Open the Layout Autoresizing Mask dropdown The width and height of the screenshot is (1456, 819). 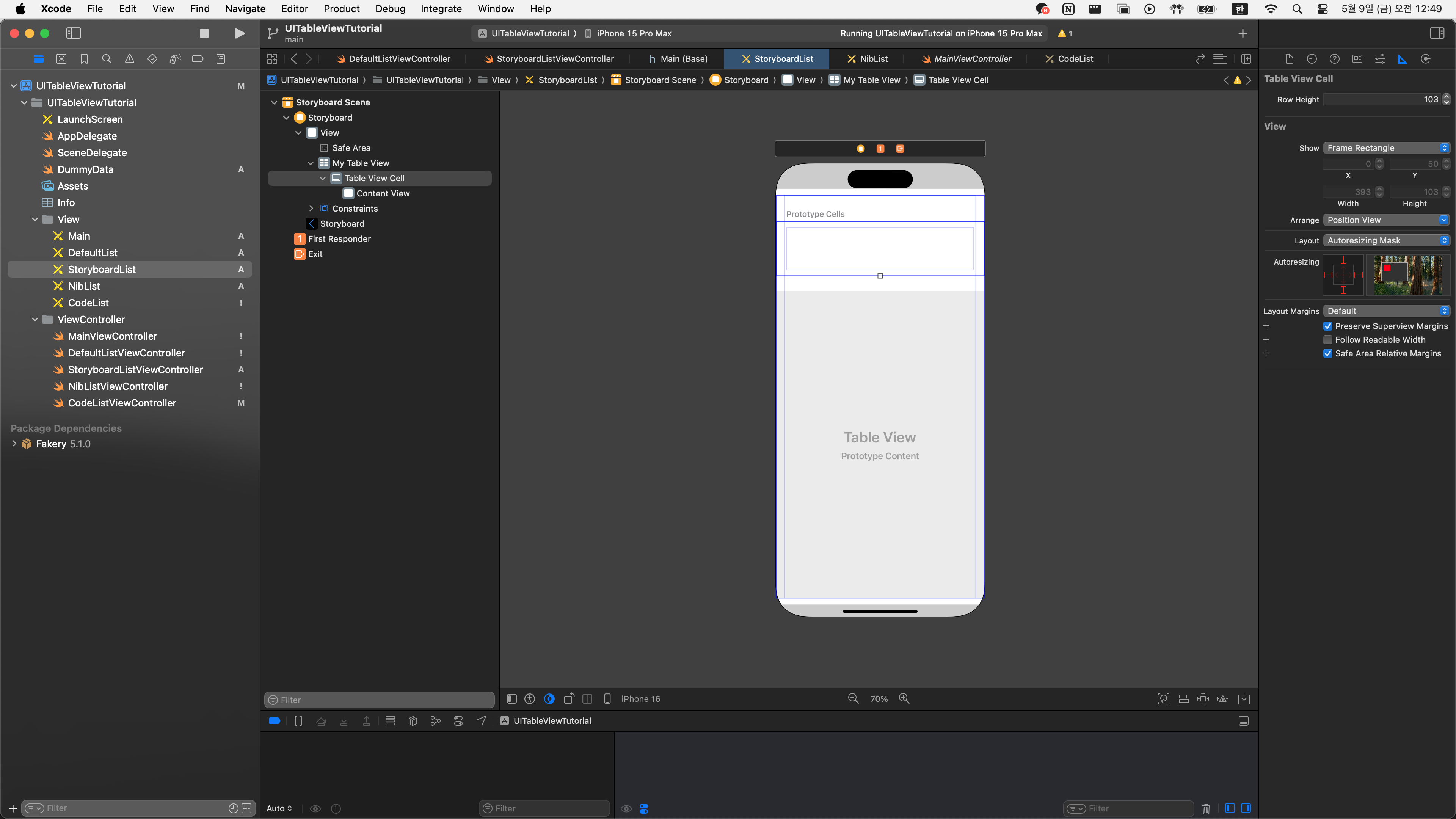click(1387, 240)
